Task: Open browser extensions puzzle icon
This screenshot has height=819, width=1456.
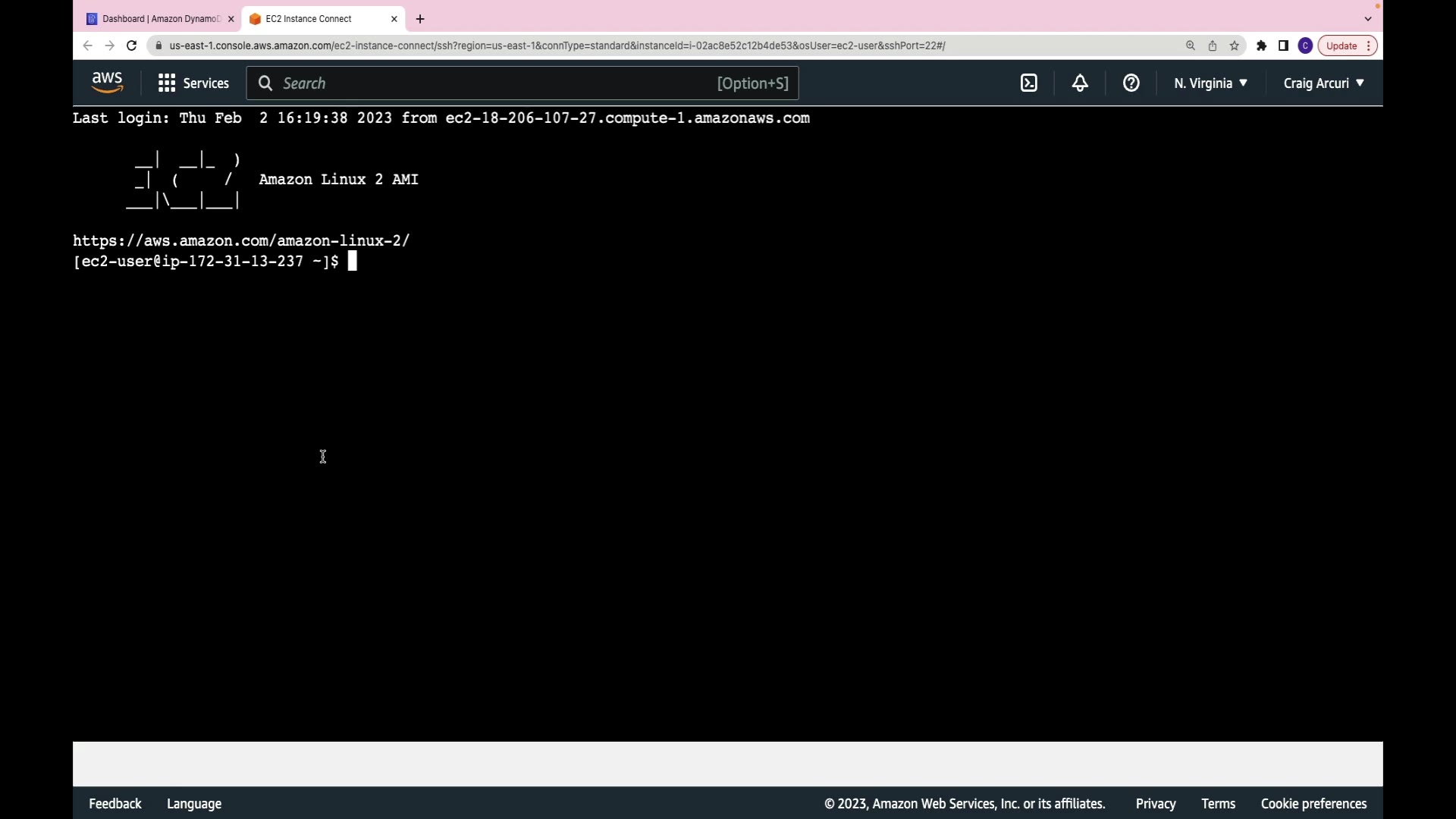Action: tap(1261, 45)
